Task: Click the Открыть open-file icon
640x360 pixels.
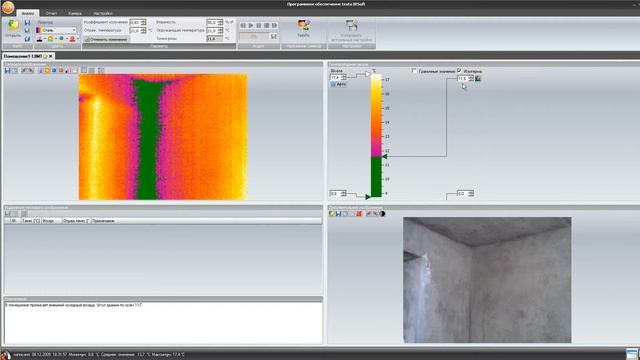Action: coord(13,26)
